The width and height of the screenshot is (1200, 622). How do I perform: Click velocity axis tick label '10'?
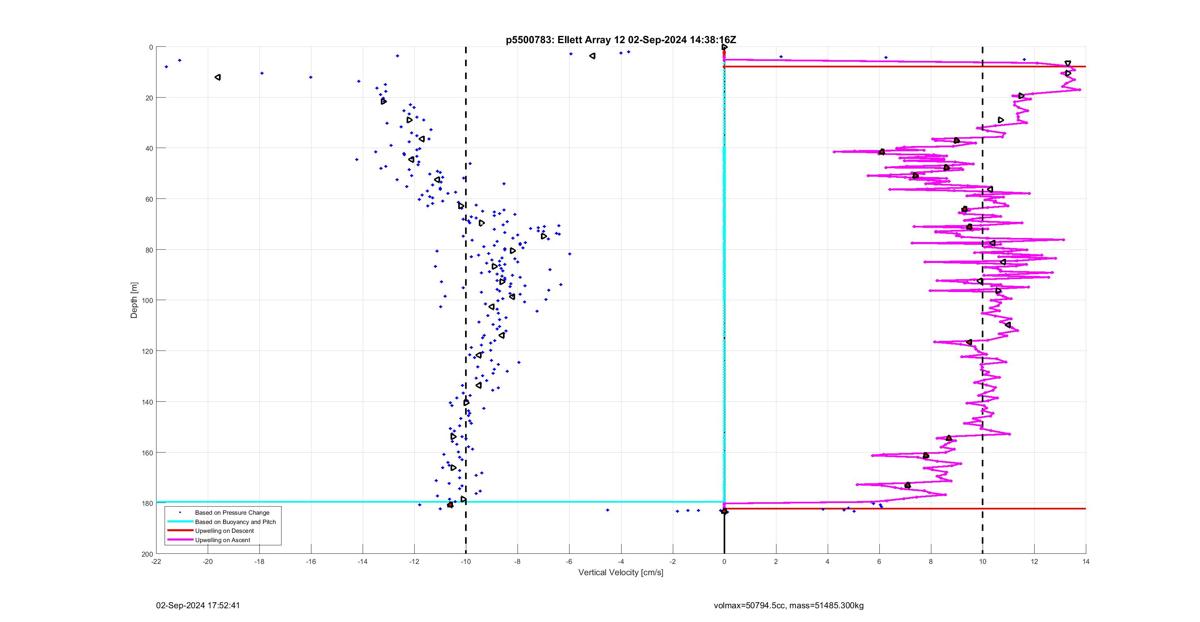[983, 561]
